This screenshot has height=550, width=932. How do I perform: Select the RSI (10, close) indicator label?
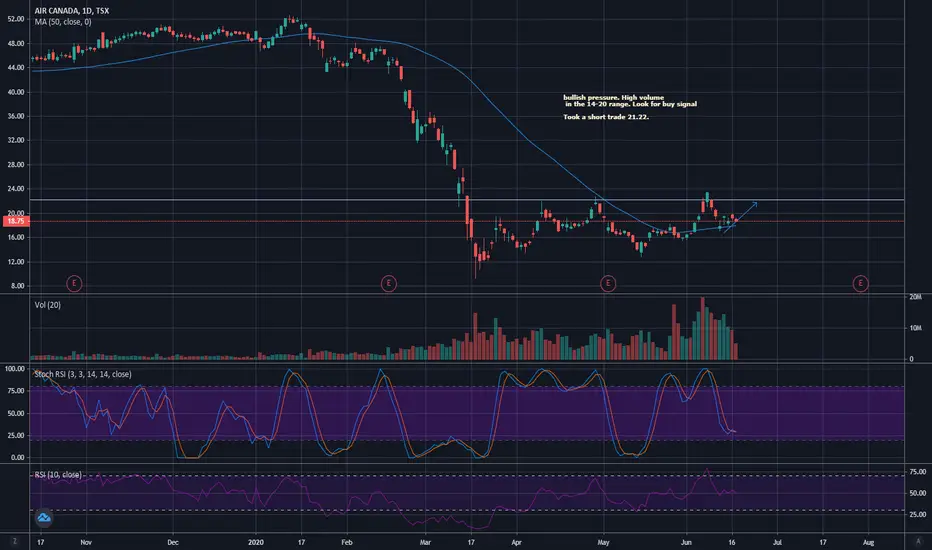[x=58, y=474]
